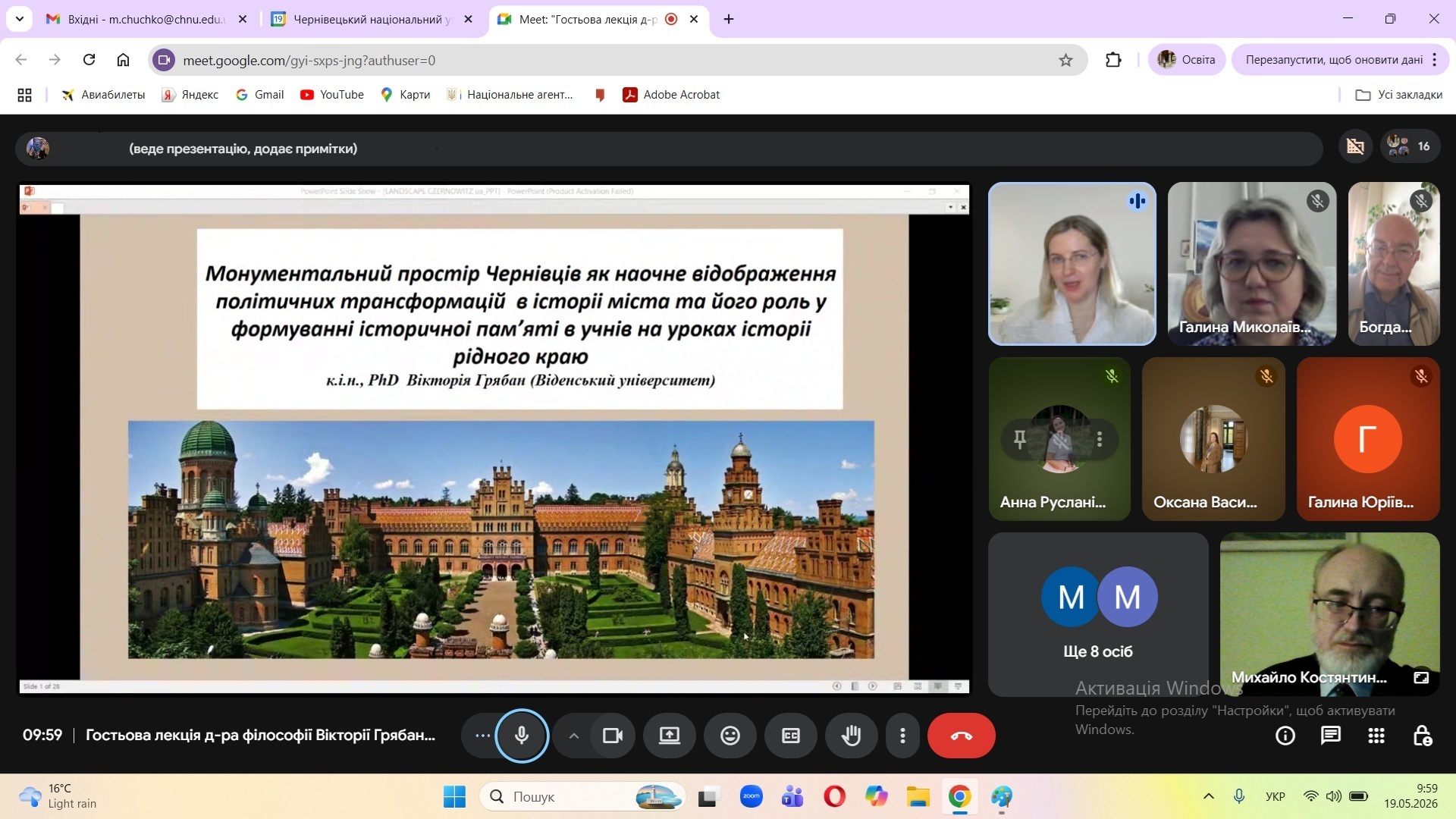Toggle the camera on or off

coord(613,736)
